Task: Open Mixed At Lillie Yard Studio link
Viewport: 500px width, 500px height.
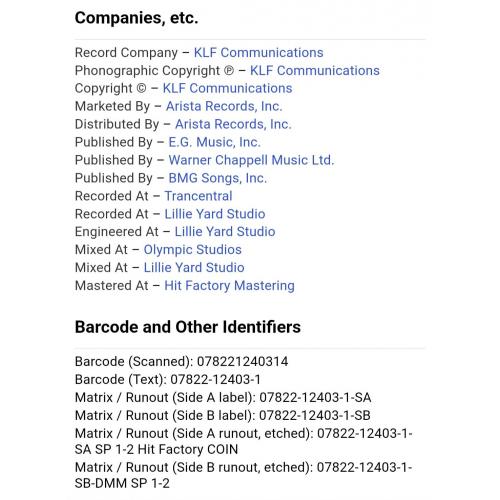Action: click(x=194, y=268)
